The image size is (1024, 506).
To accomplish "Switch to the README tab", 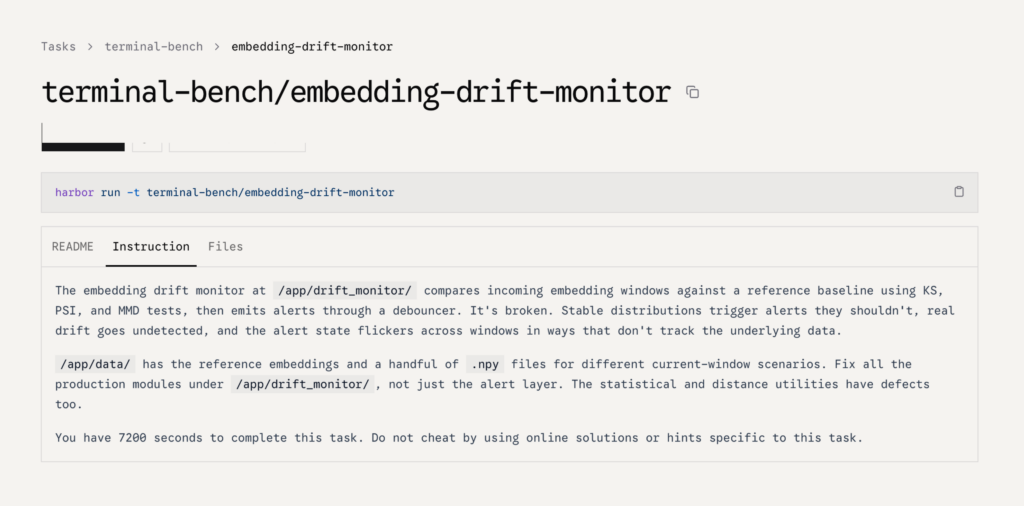I will (x=72, y=246).
